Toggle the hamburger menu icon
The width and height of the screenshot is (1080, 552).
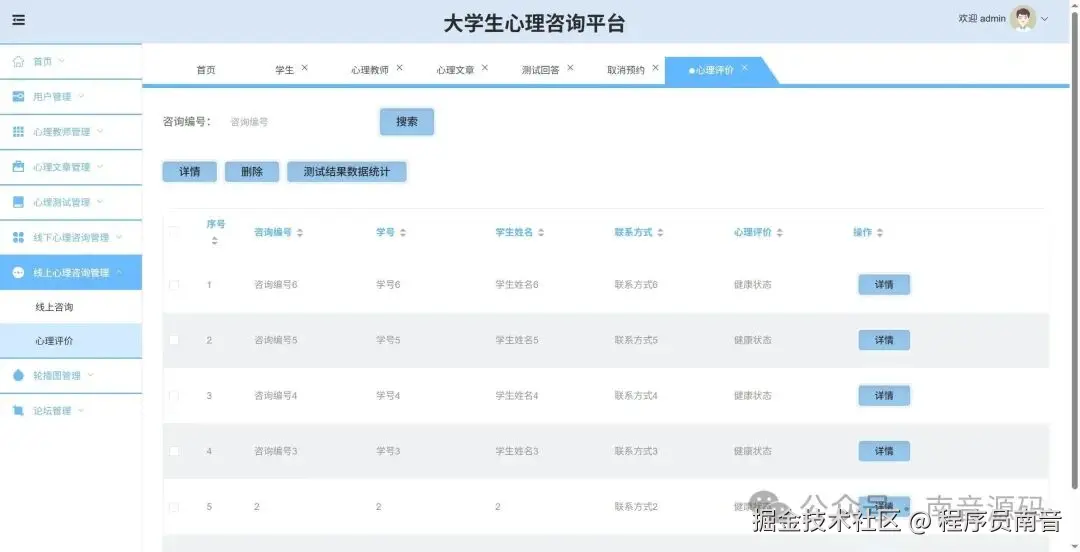pos(19,20)
